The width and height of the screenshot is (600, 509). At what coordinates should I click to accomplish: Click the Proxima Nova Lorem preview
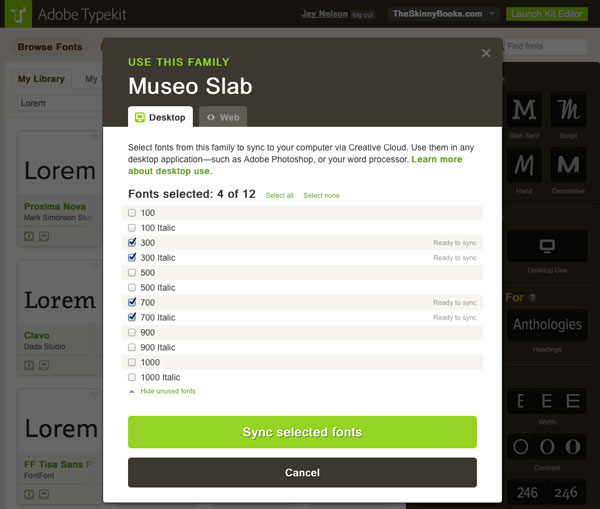pos(60,171)
